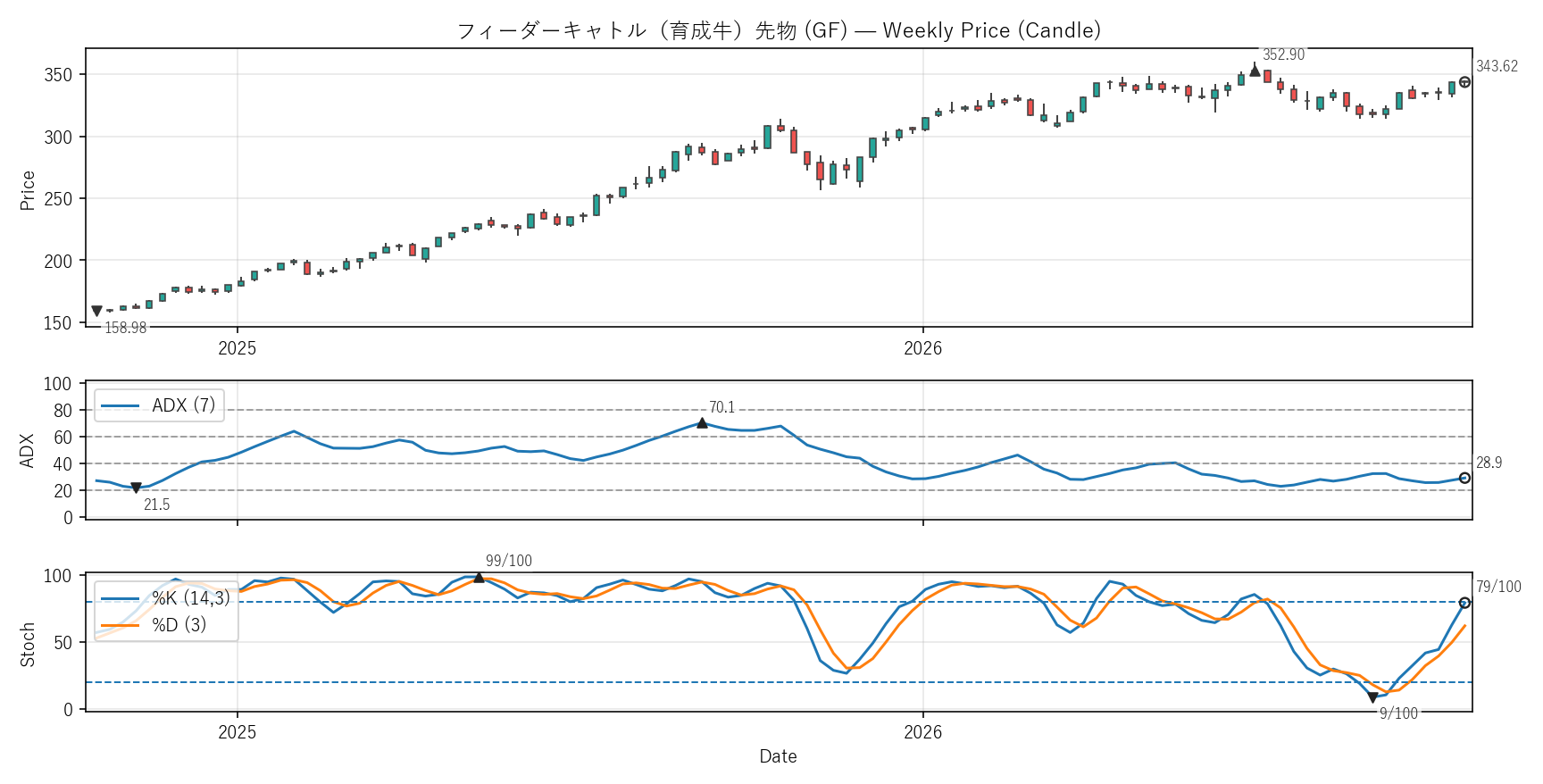The height and width of the screenshot is (784, 1543).
Task: Select the Stochastic latest circle marker at 79/100
Action: coord(1464,603)
